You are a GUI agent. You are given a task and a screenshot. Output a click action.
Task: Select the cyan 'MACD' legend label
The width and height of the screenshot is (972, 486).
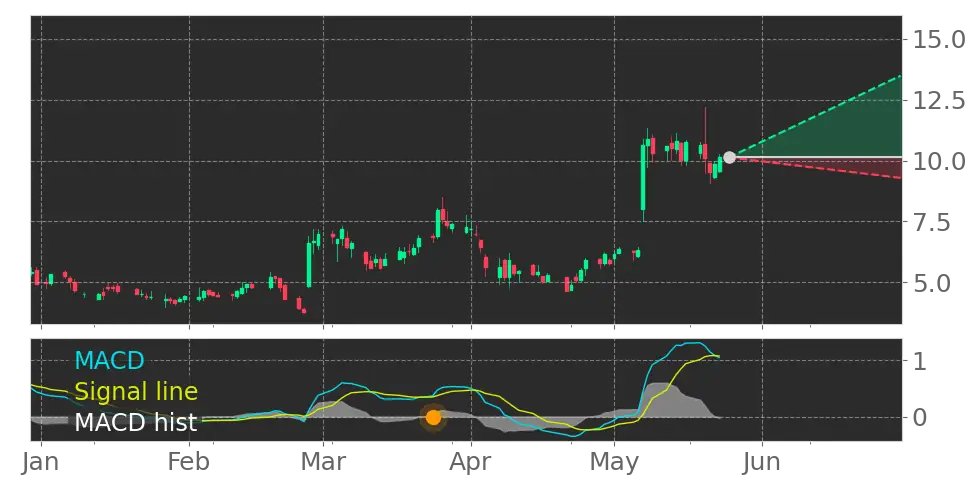pyautogui.click(x=110, y=360)
